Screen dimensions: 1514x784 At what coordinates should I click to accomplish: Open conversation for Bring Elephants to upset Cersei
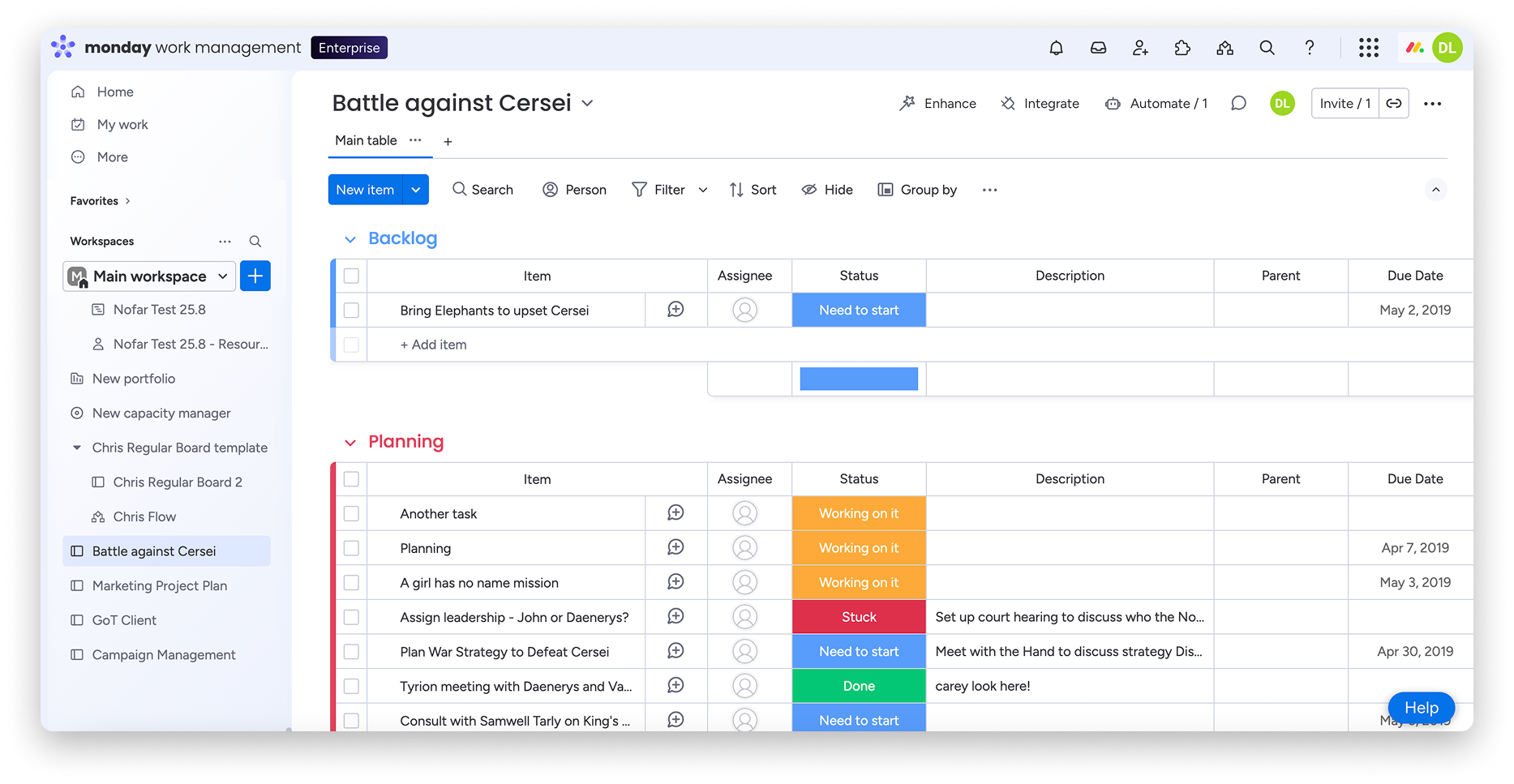click(676, 310)
